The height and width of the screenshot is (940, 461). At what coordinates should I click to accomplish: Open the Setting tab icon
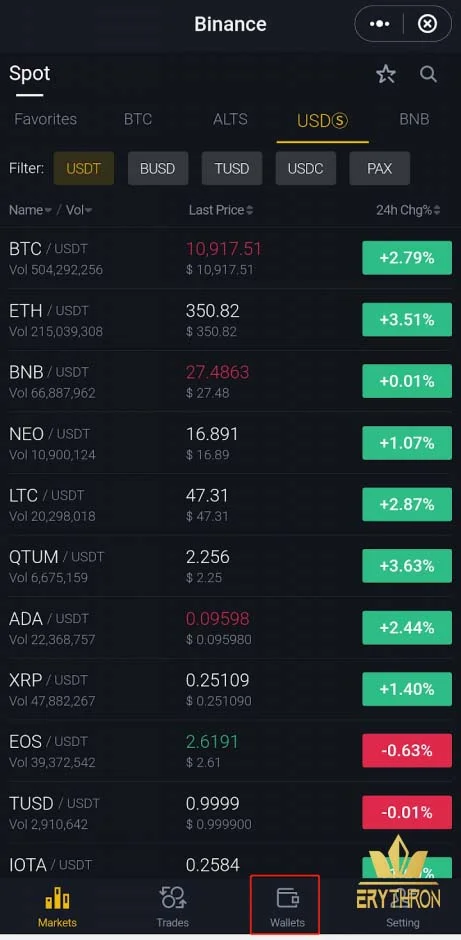coord(403,899)
